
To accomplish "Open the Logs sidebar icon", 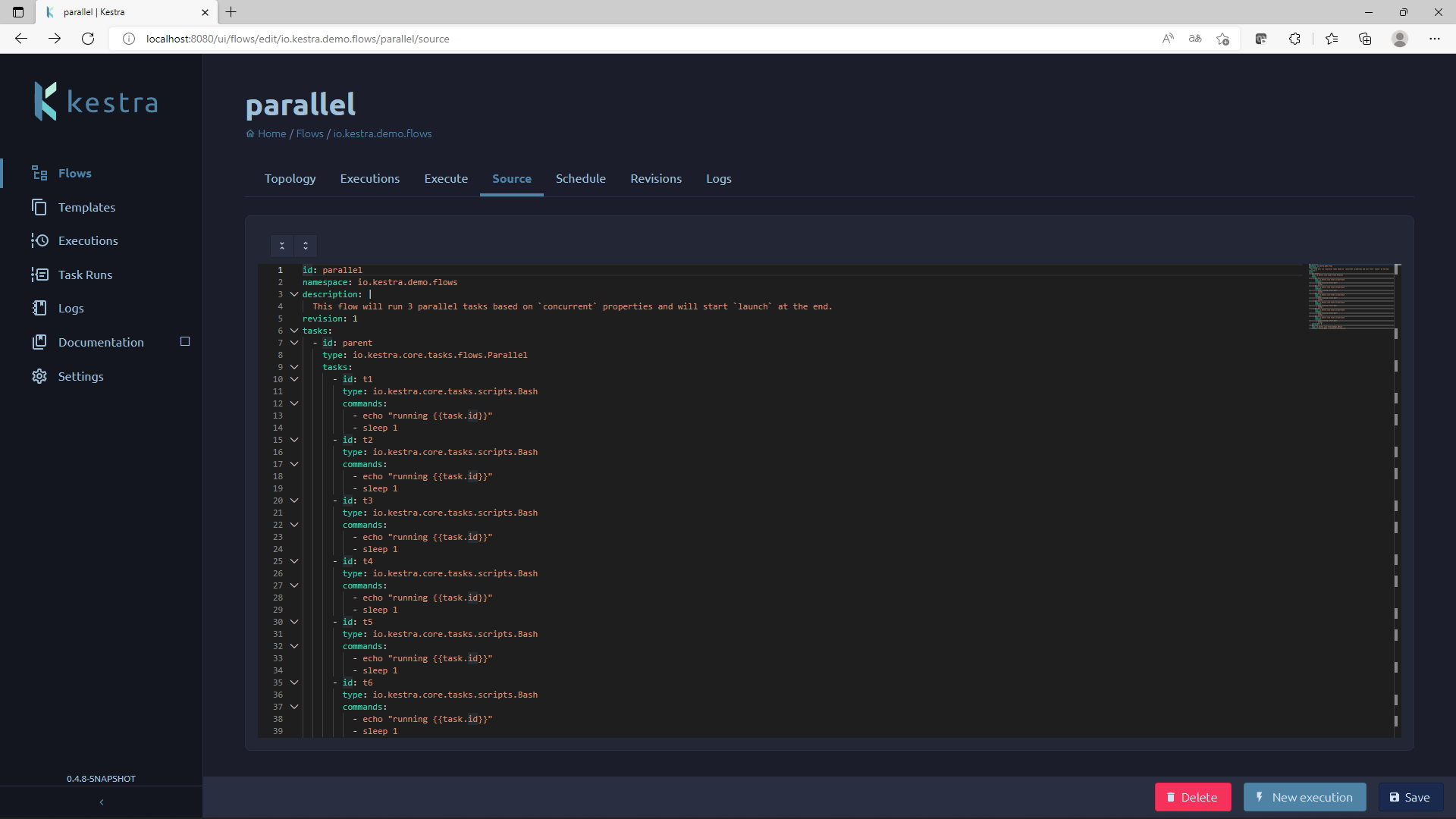I will point(39,308).
